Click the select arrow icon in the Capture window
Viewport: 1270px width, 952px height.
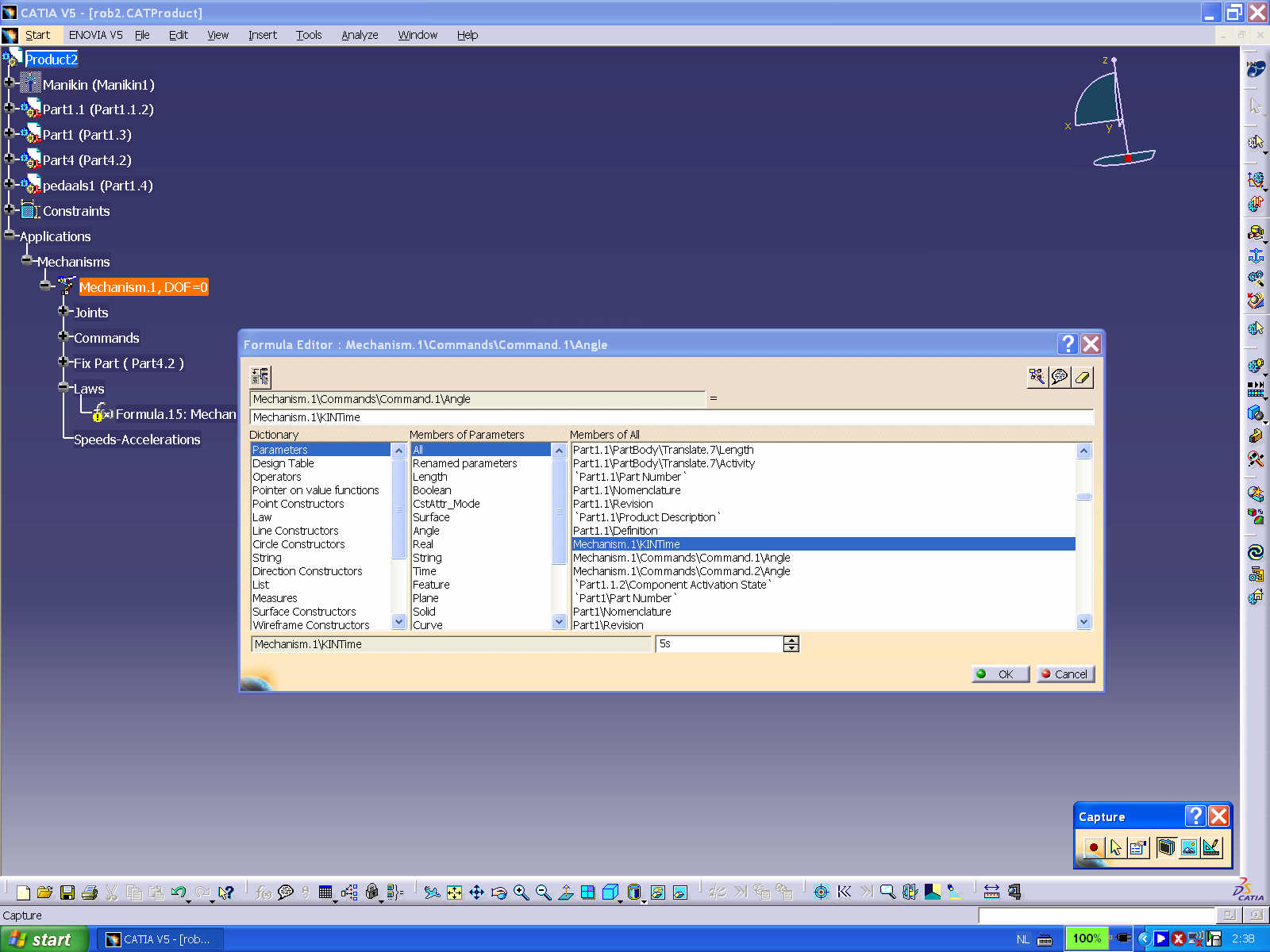tap(1116, 847)
